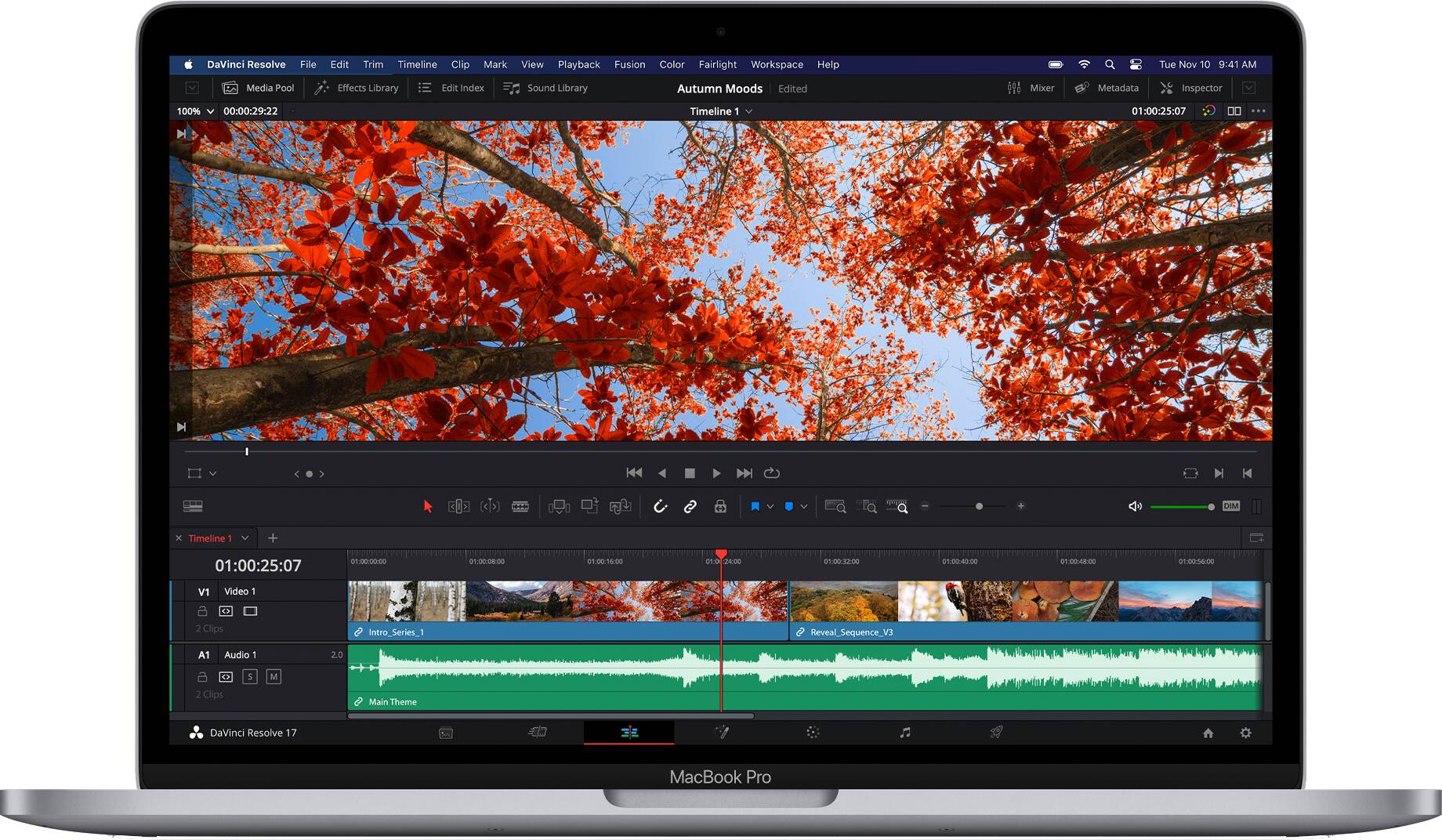Lock the Video 1 track
The height and width of the screenshot is (840, 1442).
(x=202, y=611)
